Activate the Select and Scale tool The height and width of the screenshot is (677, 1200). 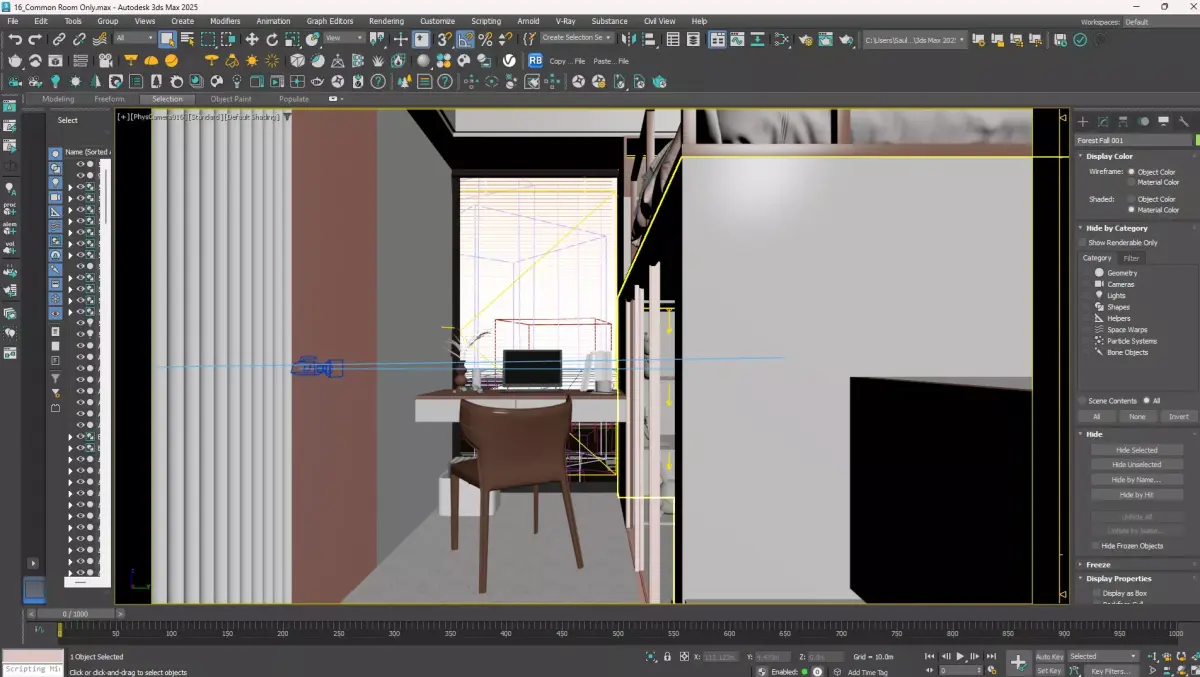coord(292,39)
